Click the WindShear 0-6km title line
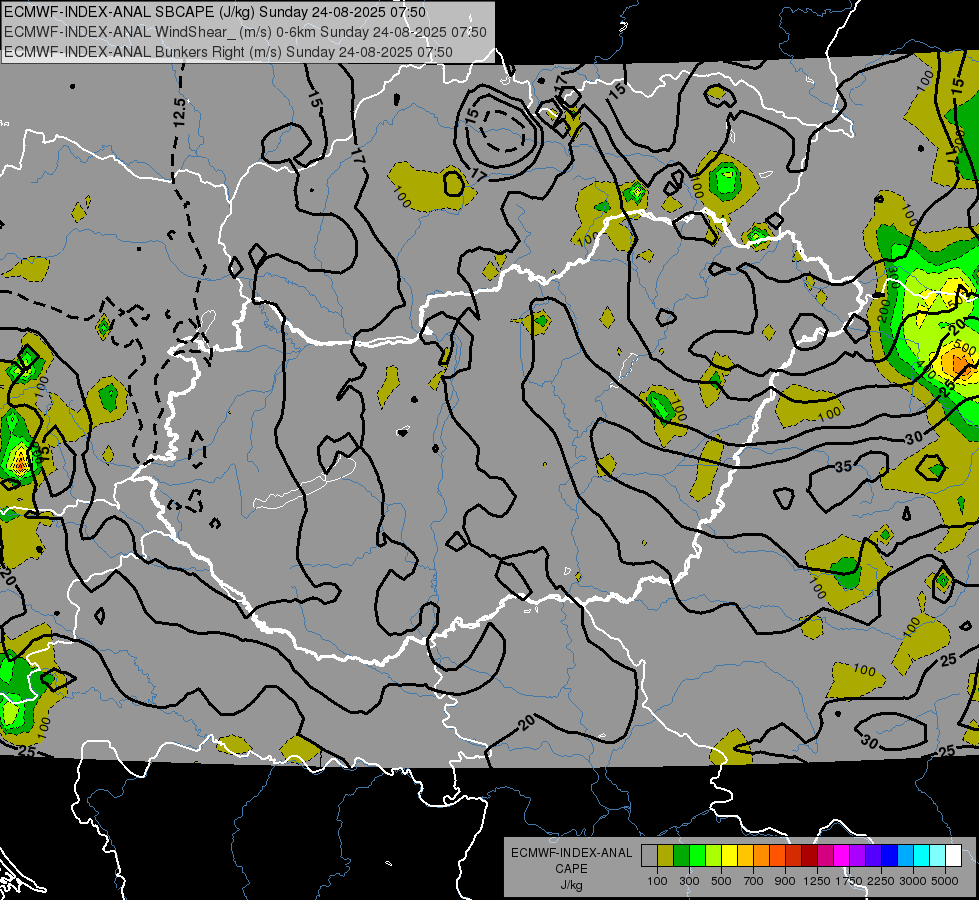The width and height of the screenshot is (979, 900). (245, 32)
